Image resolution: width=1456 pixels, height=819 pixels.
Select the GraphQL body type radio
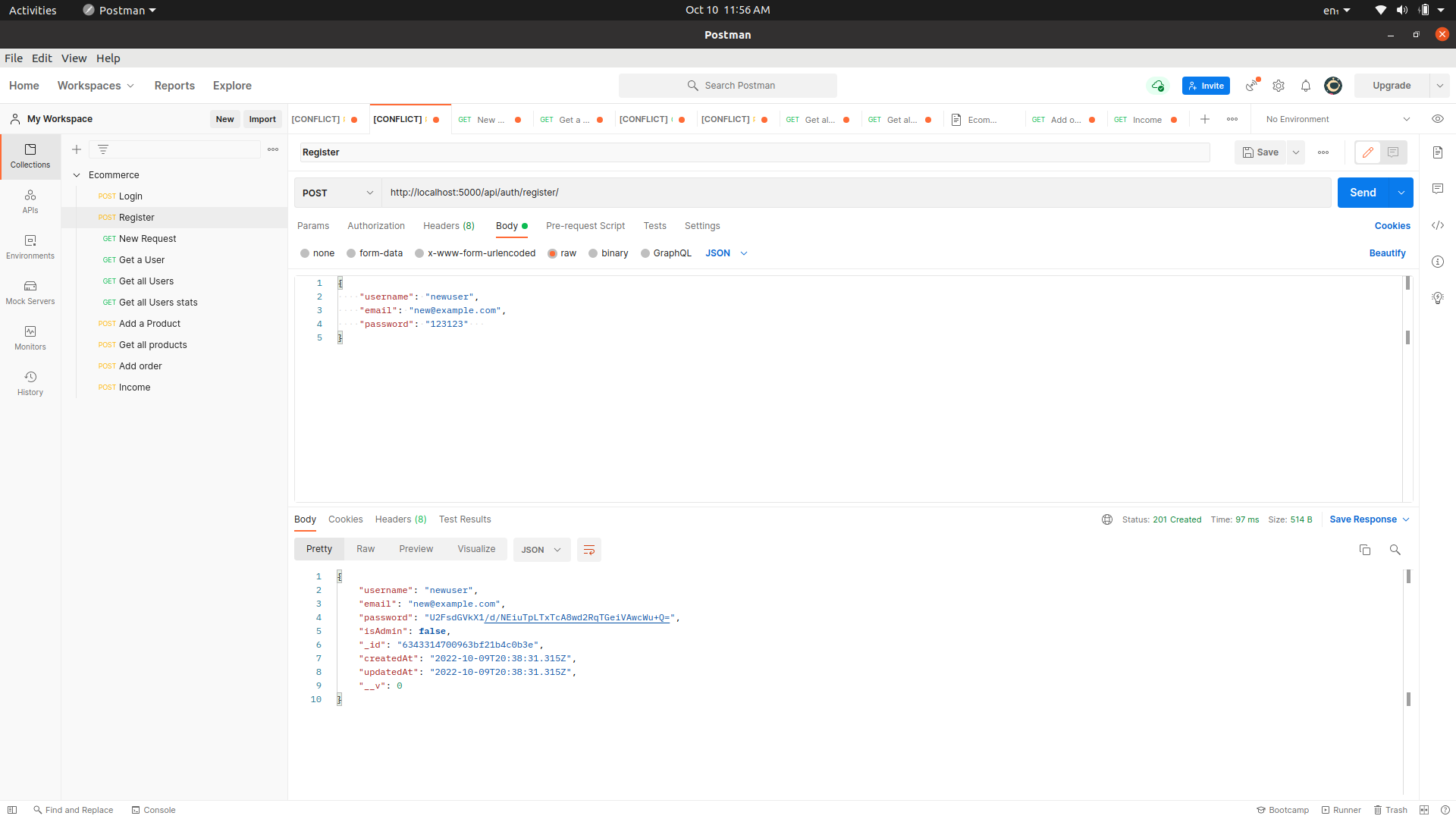pos(645,253)
